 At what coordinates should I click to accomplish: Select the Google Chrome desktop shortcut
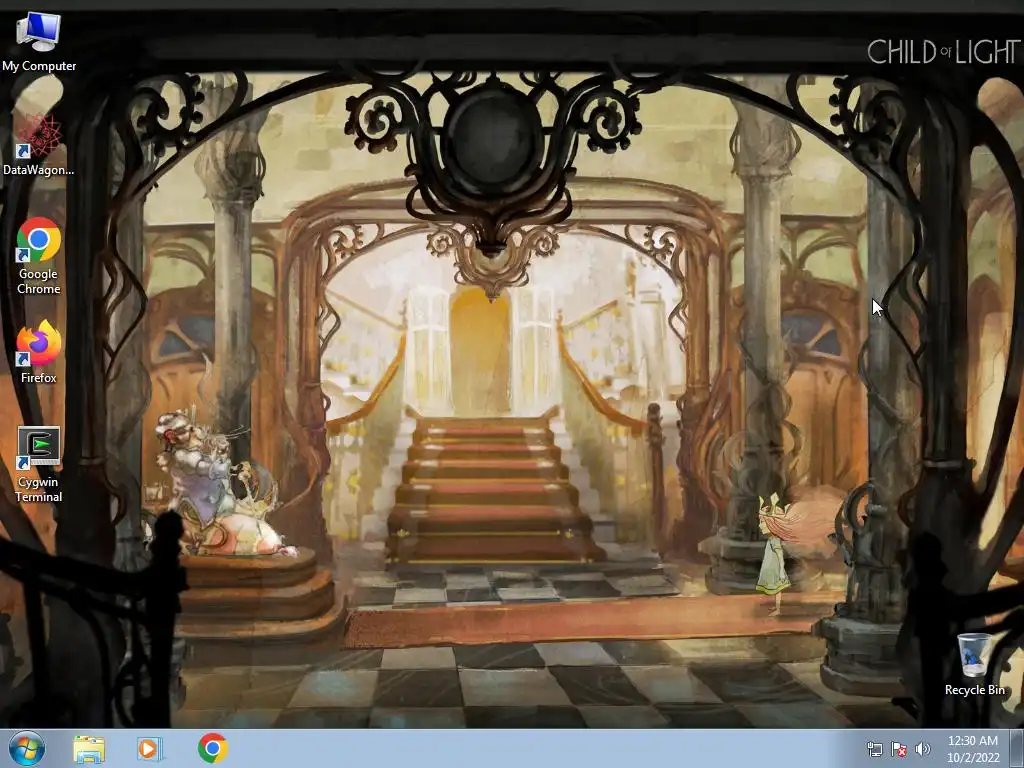pos(39,256)
